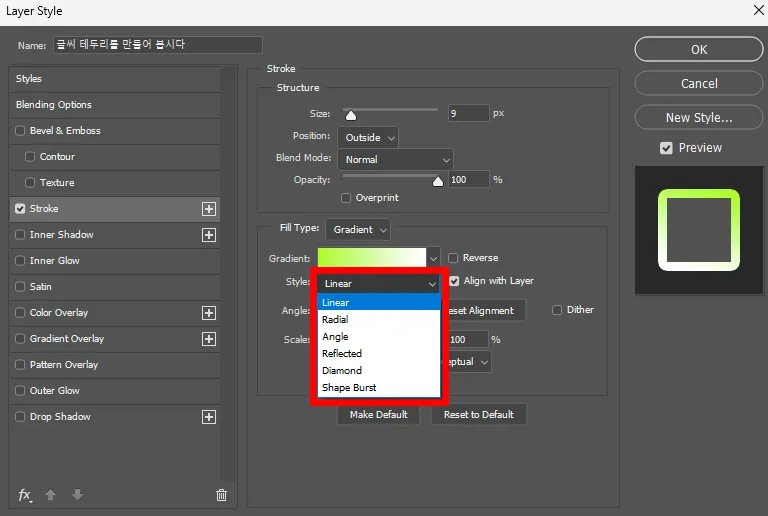Enable the Satin checkbox
This screenshot has width=768, height=516.
pyautogui.click(x=20, y=286)
